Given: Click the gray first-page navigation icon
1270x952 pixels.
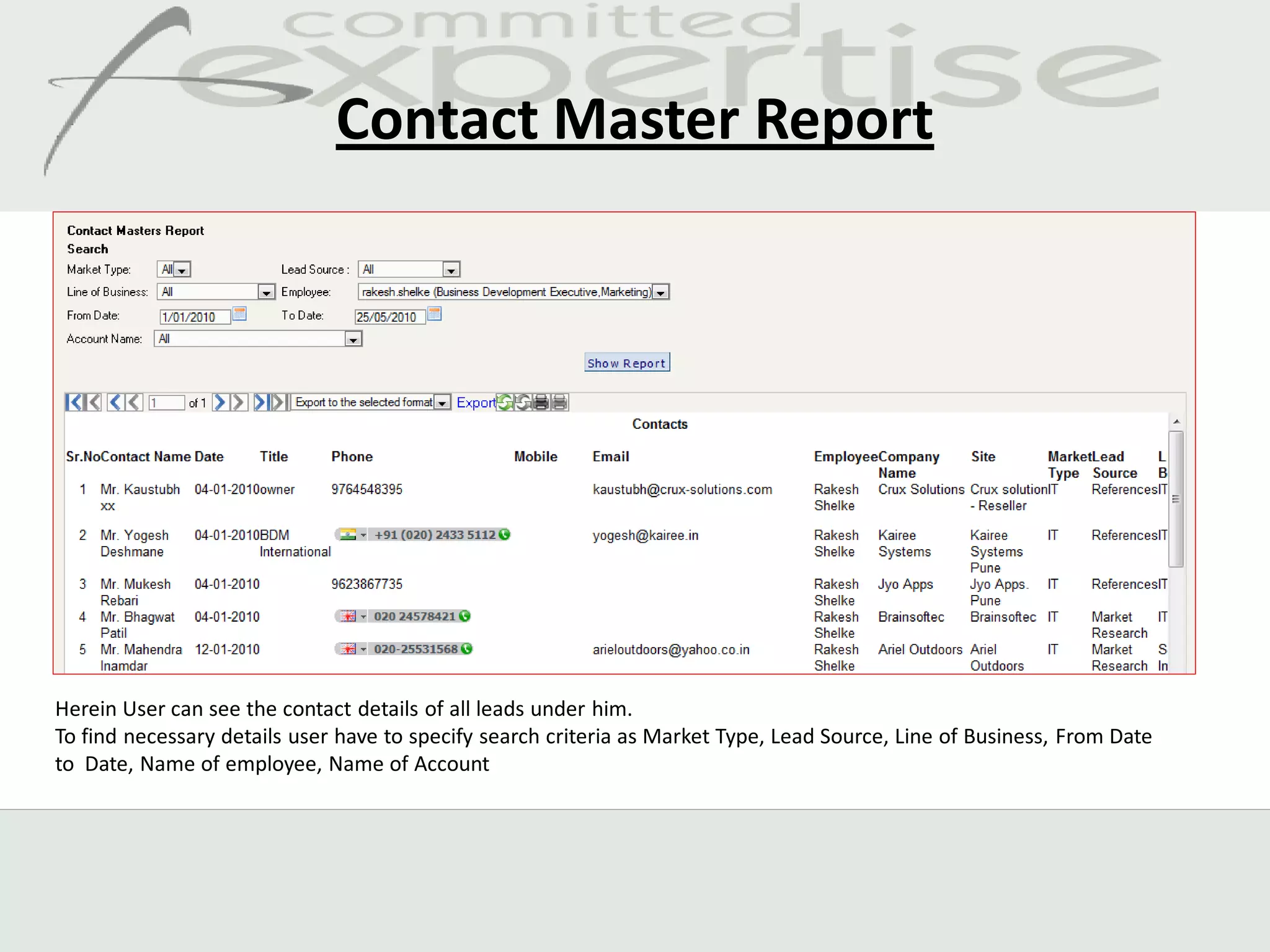Looking at the screenshot, I should pos(93,402).
